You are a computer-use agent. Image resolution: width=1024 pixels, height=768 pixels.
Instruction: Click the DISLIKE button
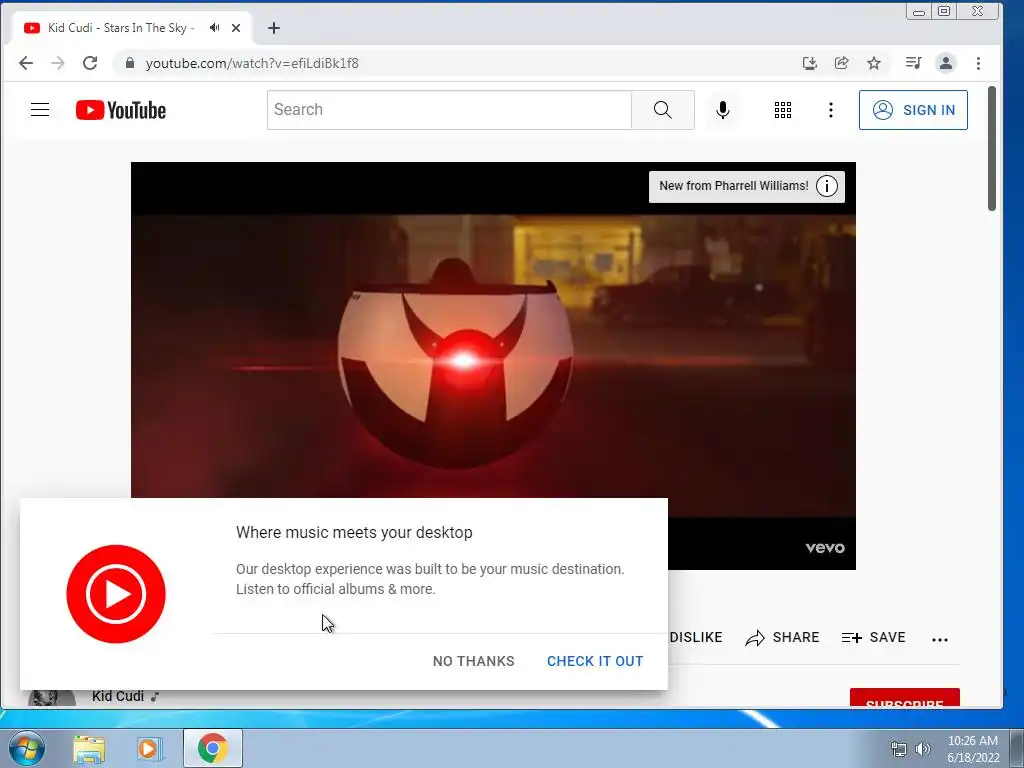[696, 637]
